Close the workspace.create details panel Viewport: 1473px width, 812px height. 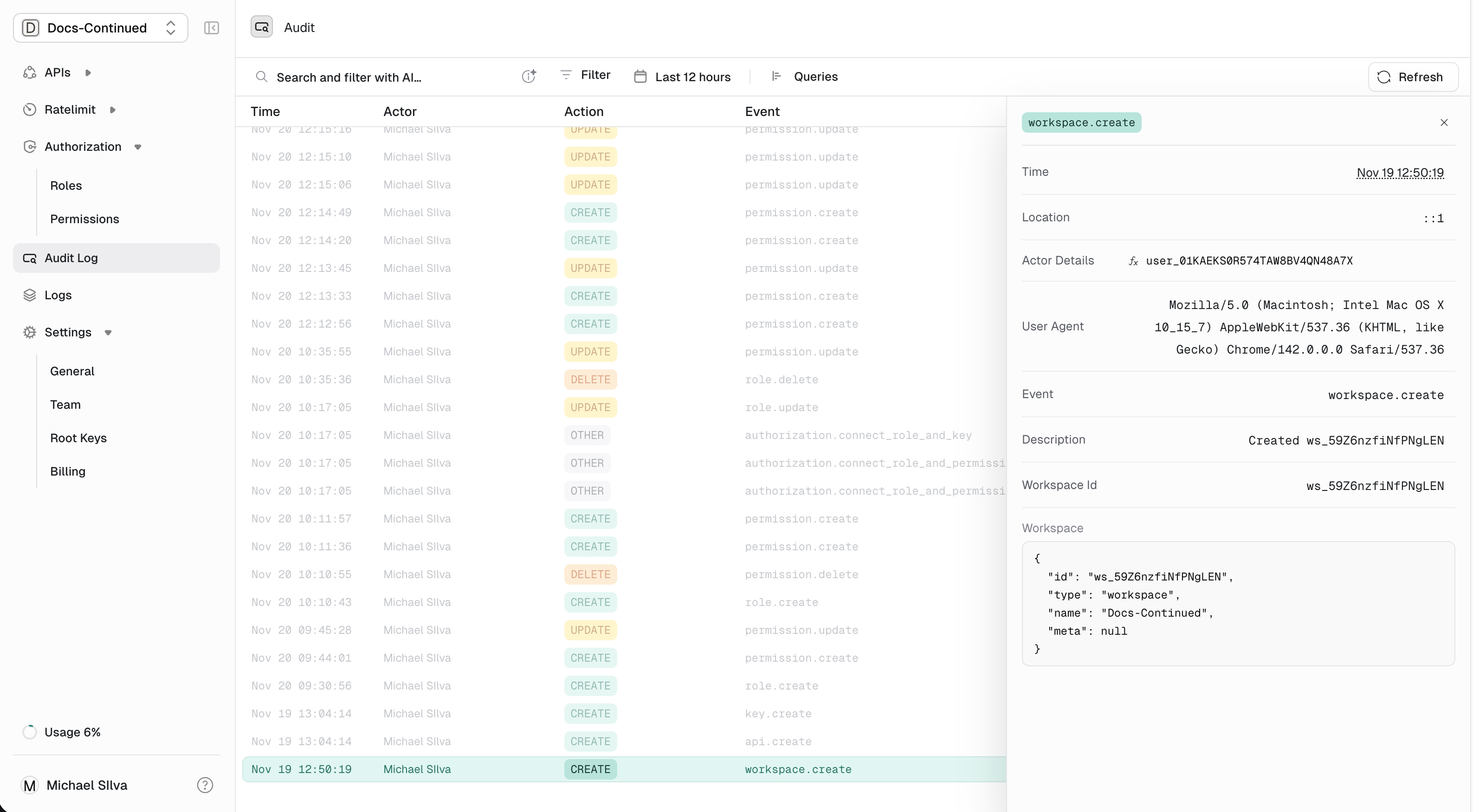(x=1444, y=122)
